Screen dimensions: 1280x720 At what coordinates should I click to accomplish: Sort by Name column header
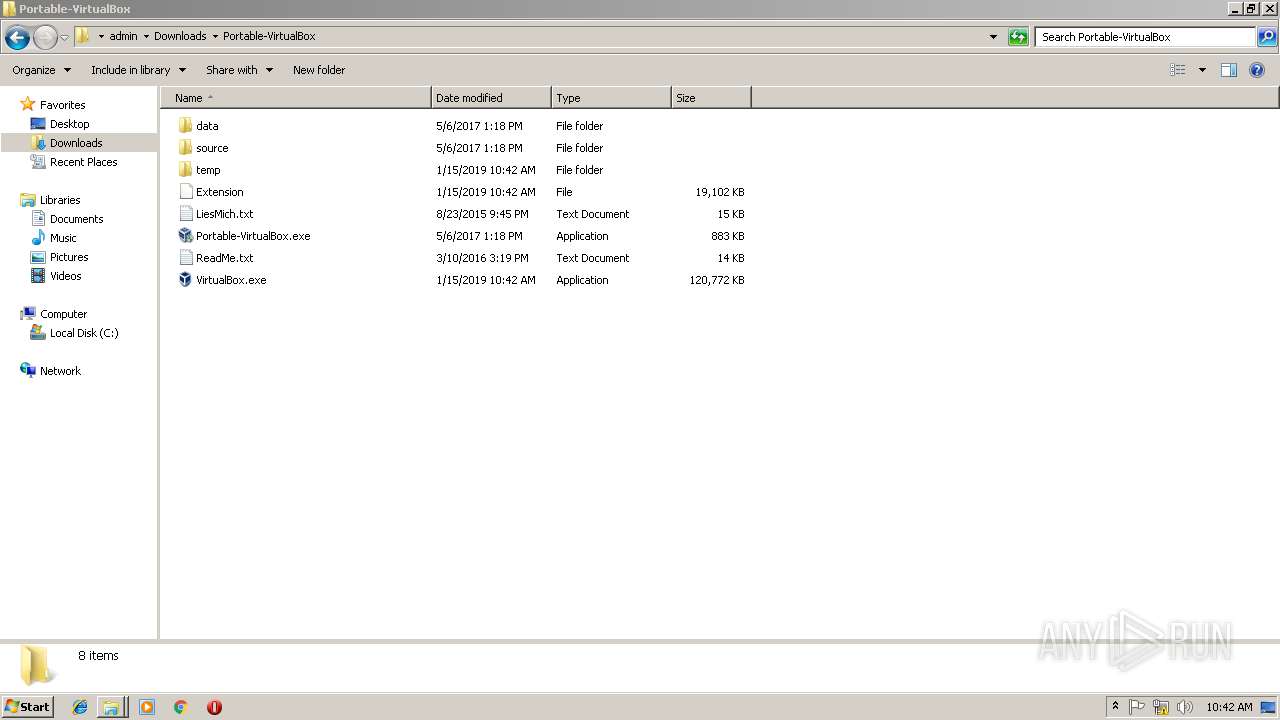coord(296,98)
